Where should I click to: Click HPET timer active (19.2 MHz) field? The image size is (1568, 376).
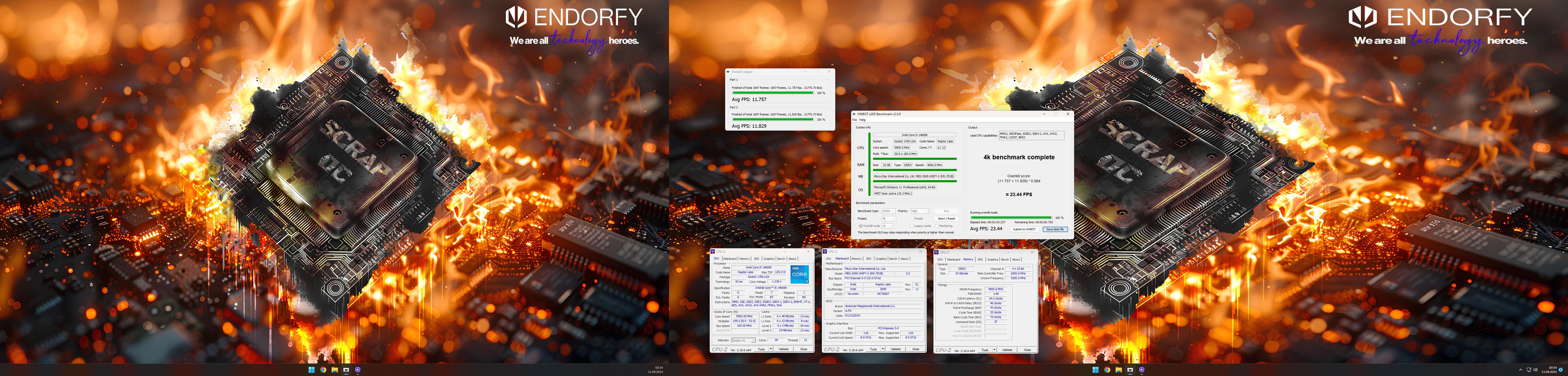coord(893,193)
